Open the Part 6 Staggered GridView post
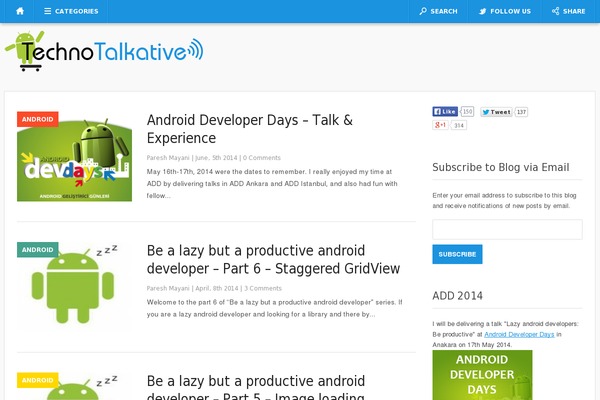 pos(273,260)
